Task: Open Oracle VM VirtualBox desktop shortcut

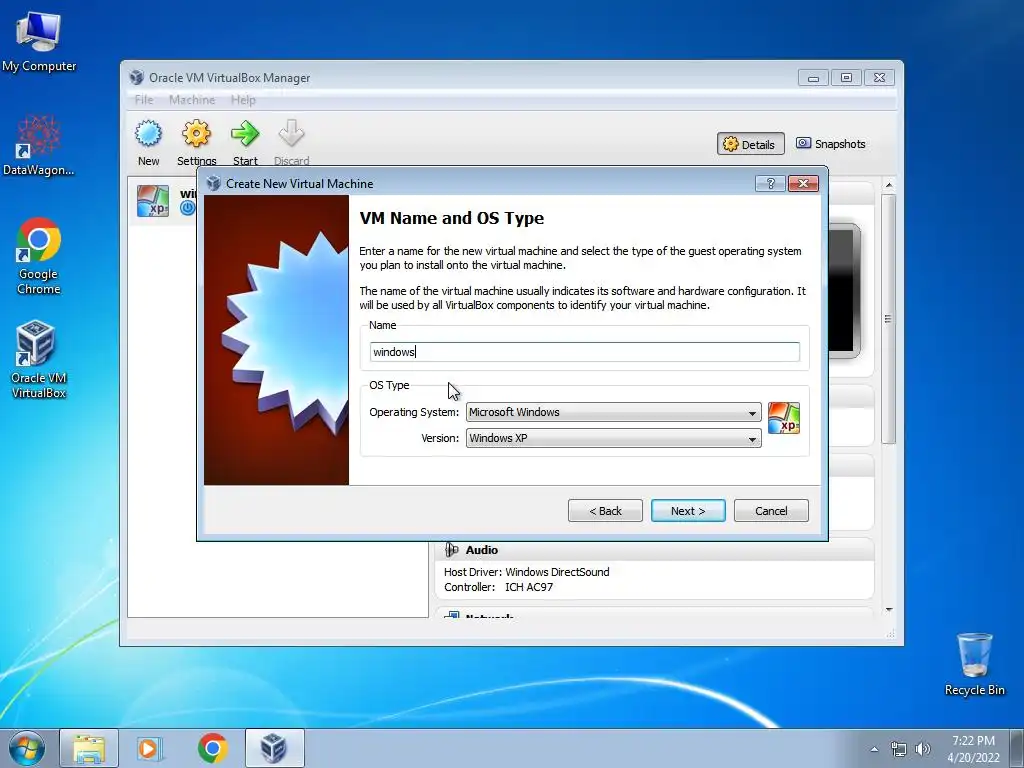Action: tap(39, 359)
